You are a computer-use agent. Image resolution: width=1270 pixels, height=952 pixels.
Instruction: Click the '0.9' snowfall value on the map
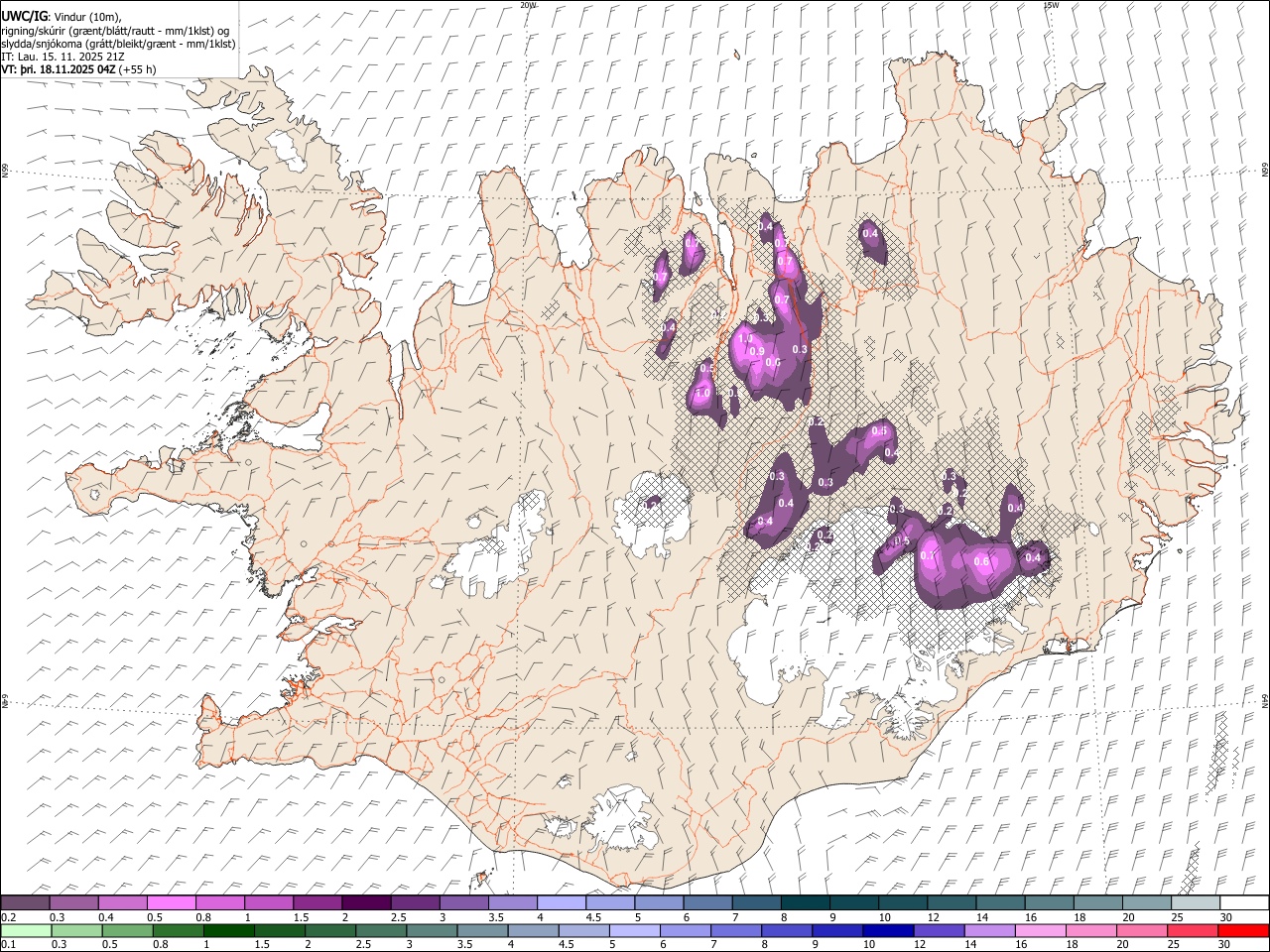tap(757, 352)
